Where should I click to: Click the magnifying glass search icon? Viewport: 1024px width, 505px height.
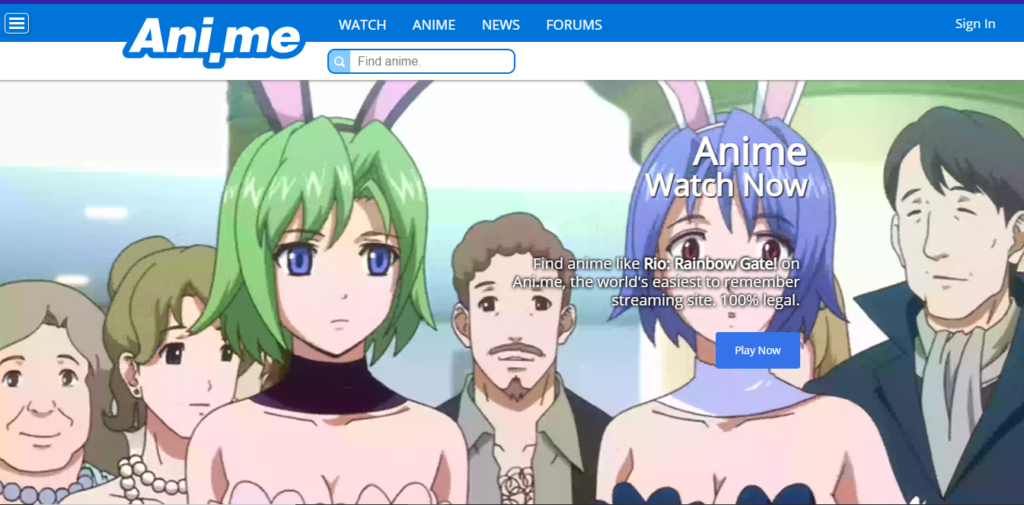click(x=339, y=62)
